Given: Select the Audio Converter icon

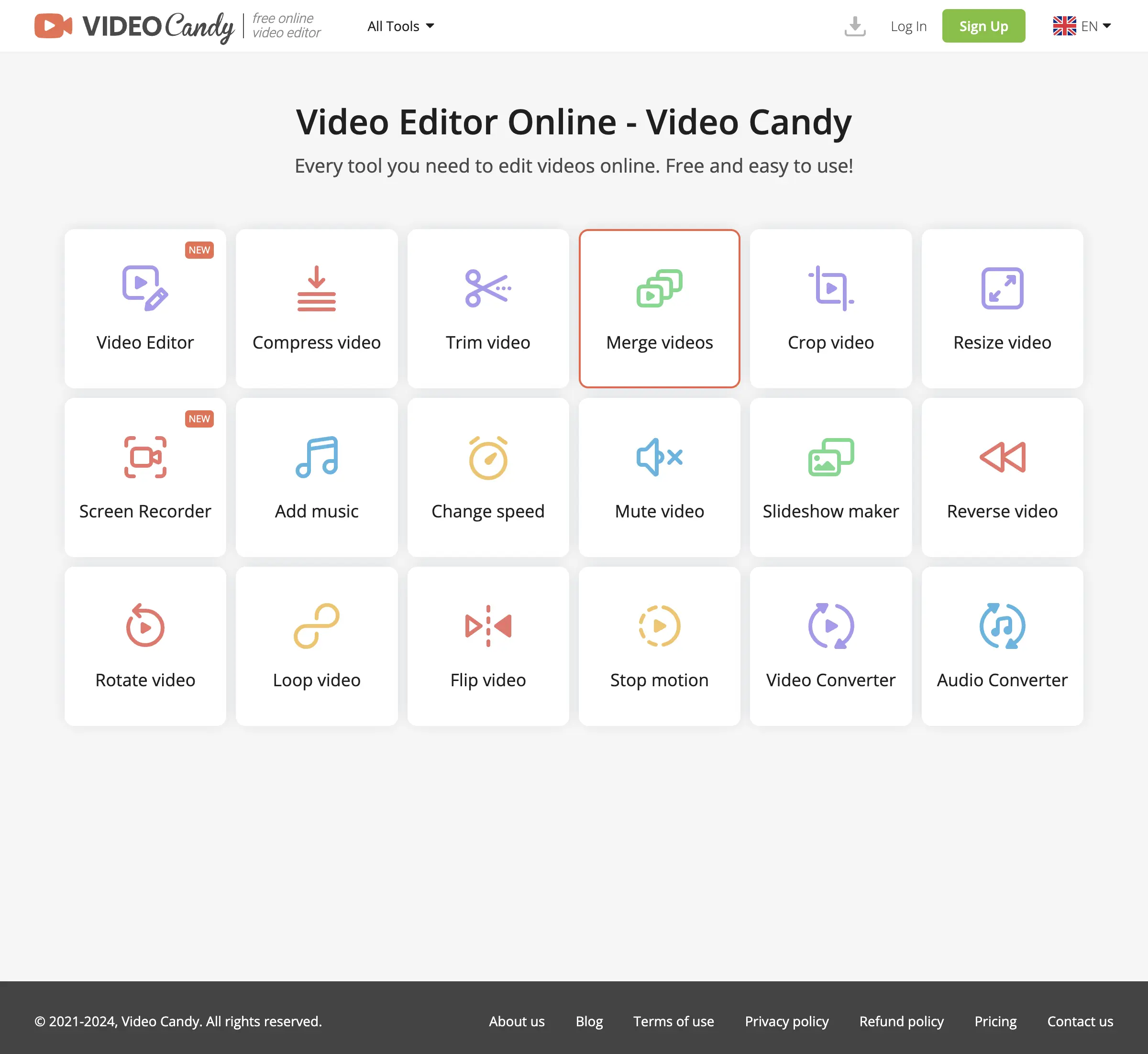Looking at the screenshot, I should point(1002,626).
